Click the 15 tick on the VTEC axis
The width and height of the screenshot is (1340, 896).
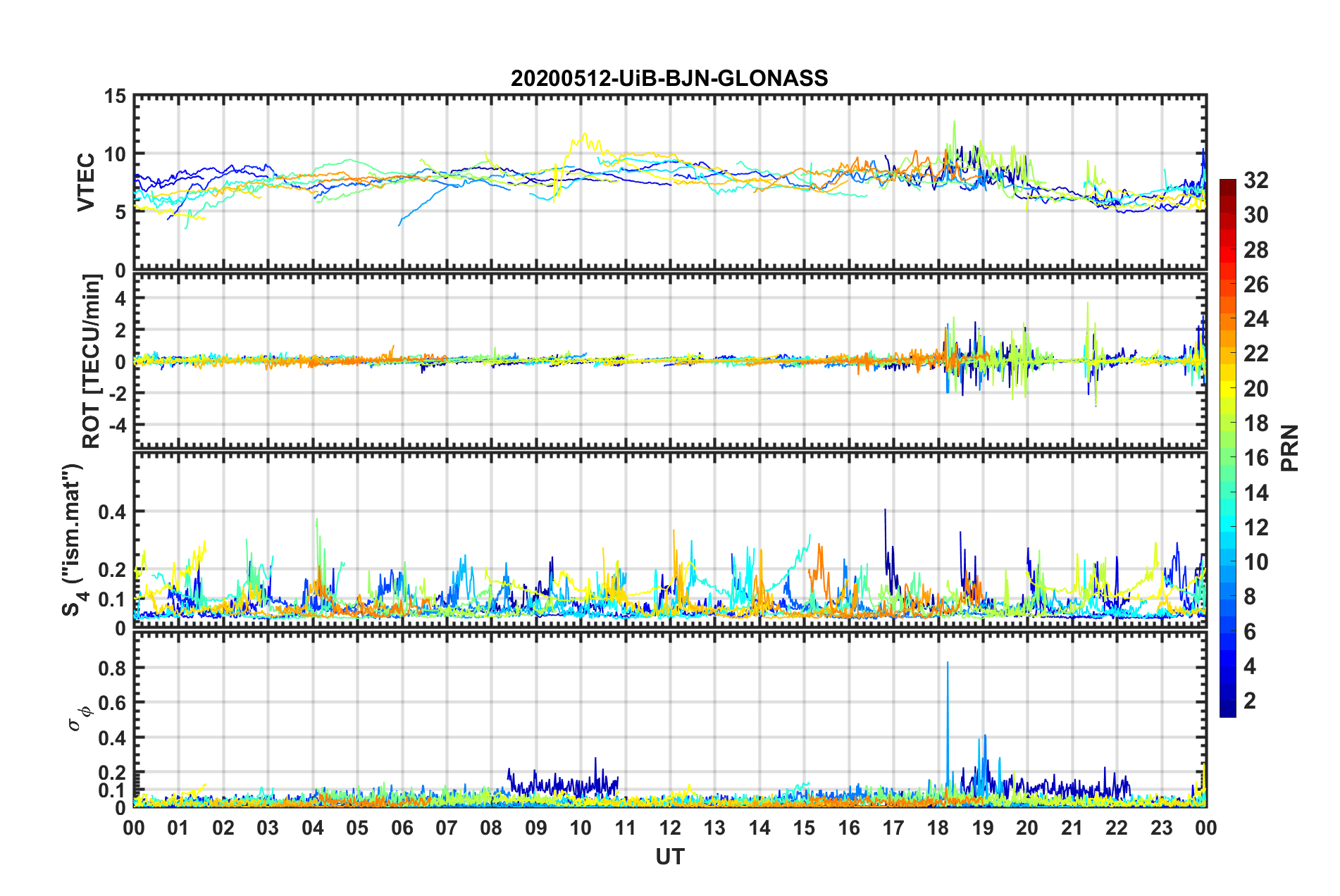point(116,96)
